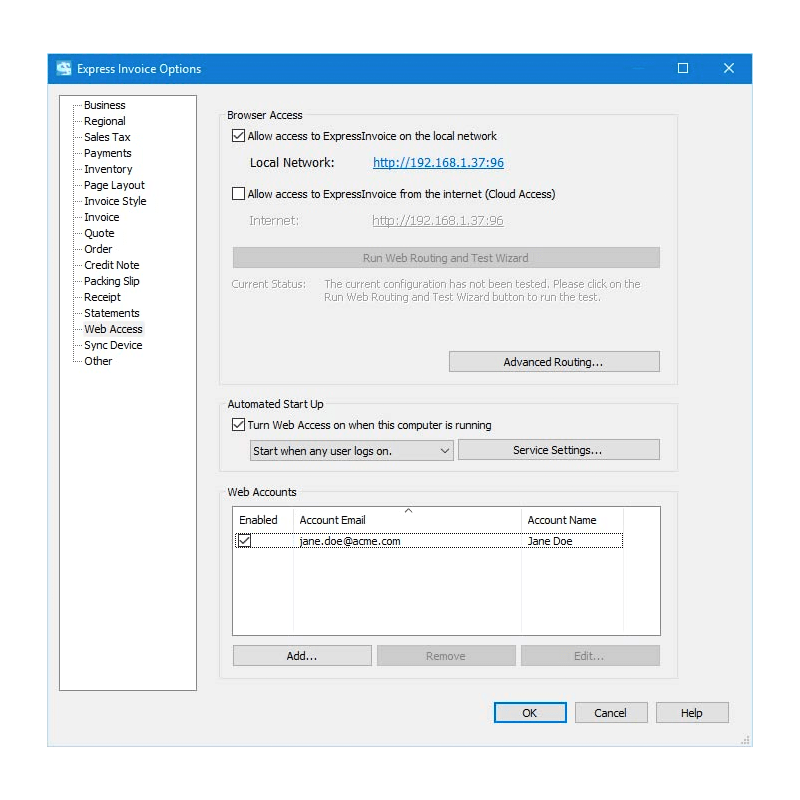This screenshot has width=800, height=800.
Task: Select the Invoice options item
Action: [x=102, y=217]
